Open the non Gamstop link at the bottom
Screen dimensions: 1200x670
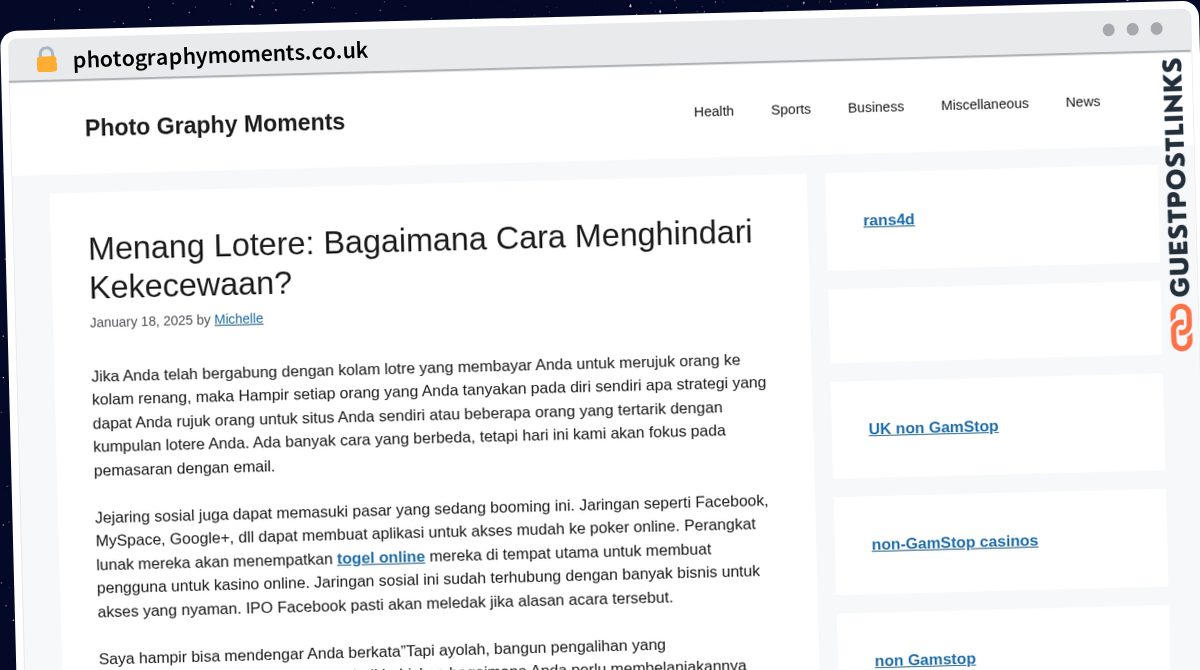point(925,659)
